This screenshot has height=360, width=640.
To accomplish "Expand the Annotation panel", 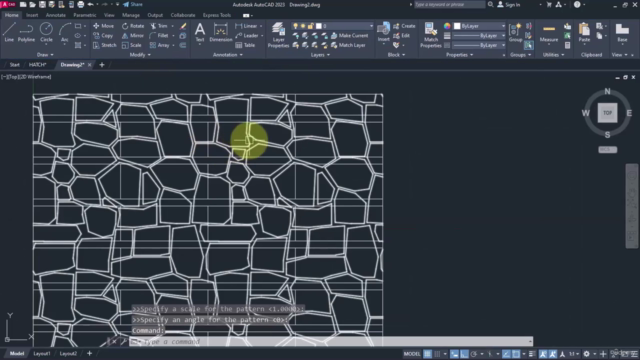I will 228,55.
